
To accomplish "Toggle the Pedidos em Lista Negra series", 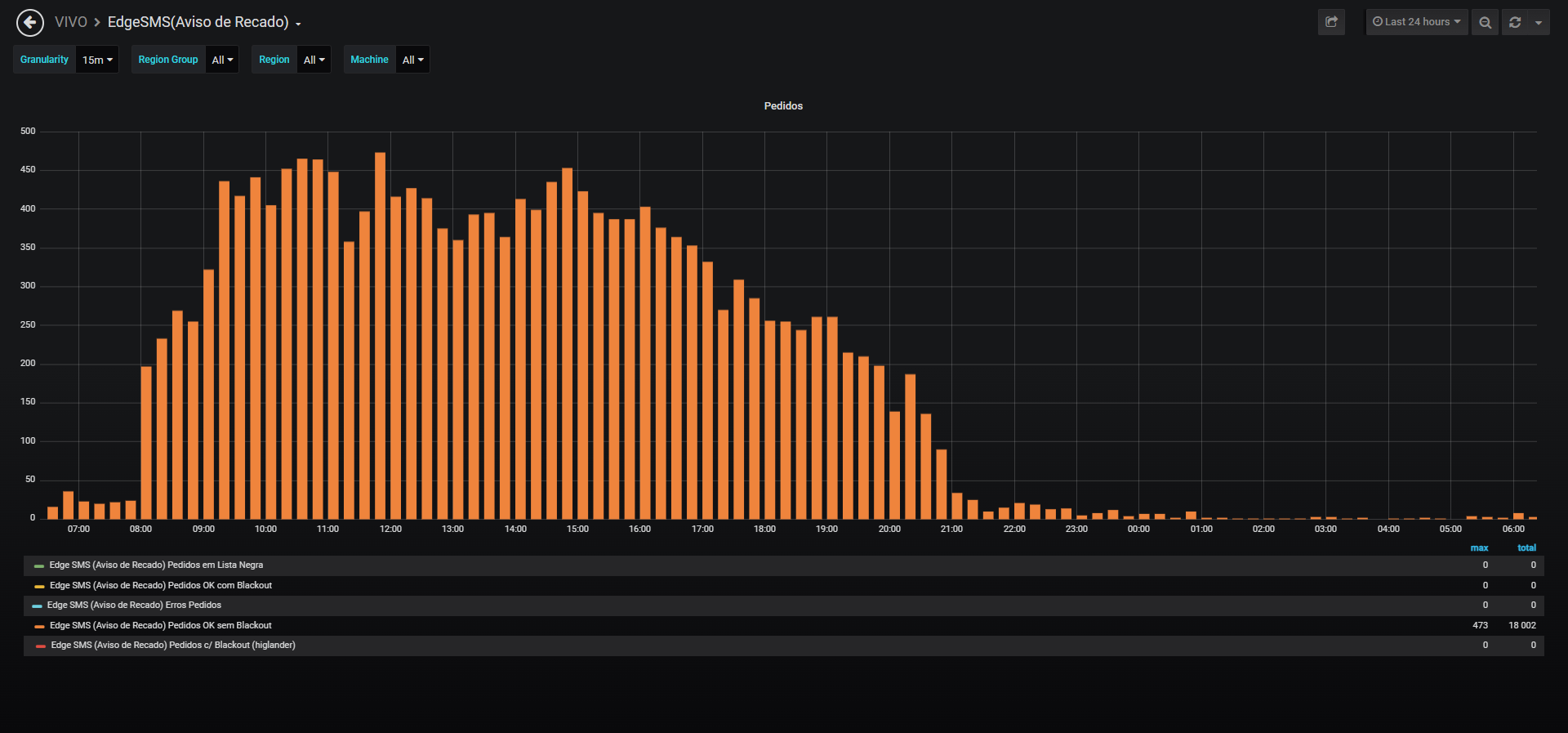I will [x=156, y=565].
